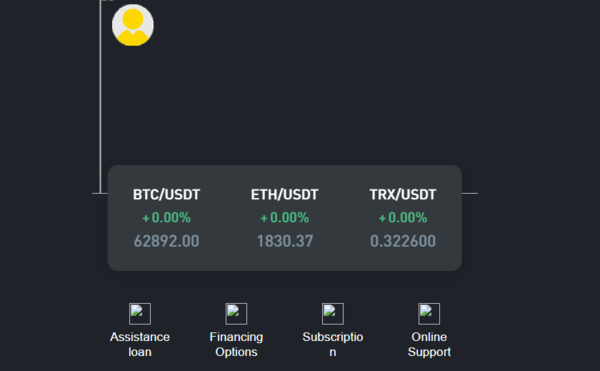Open the Online Support text label
The image size is (600, 371).
(429, 344)
